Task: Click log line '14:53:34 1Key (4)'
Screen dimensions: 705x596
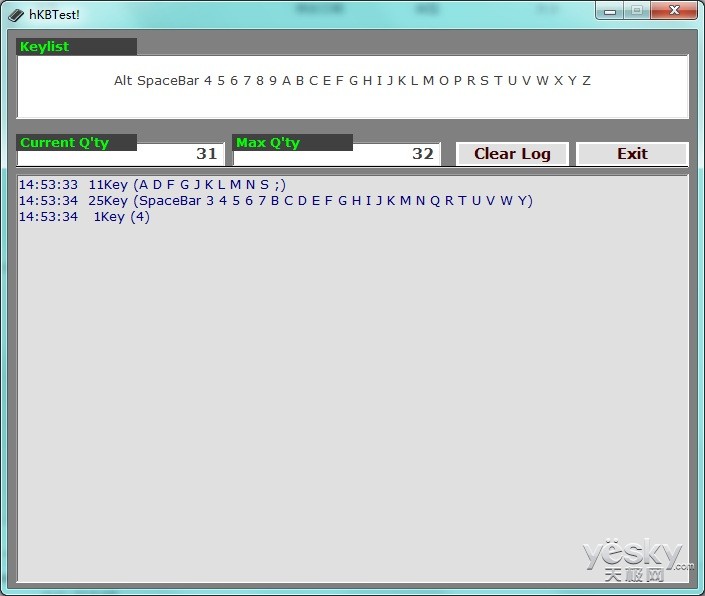Action: 84,217
